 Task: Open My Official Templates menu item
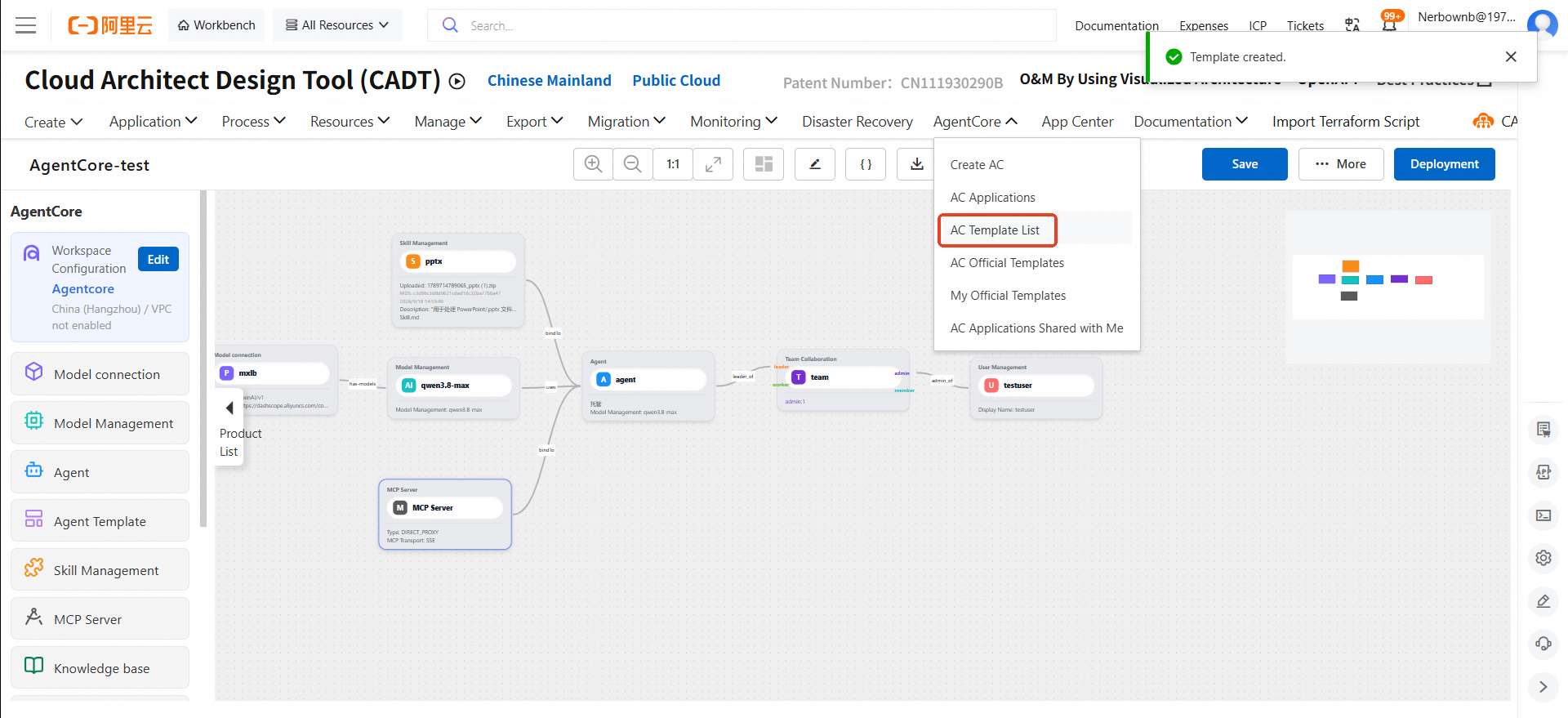click(1008, 296)
